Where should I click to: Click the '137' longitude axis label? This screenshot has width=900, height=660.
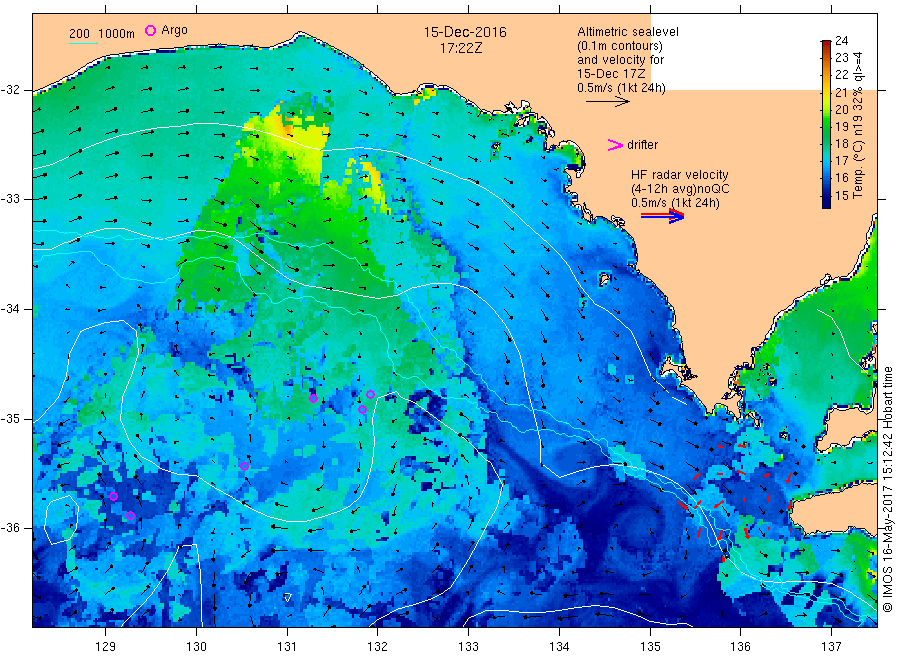[x=831, y=647]
